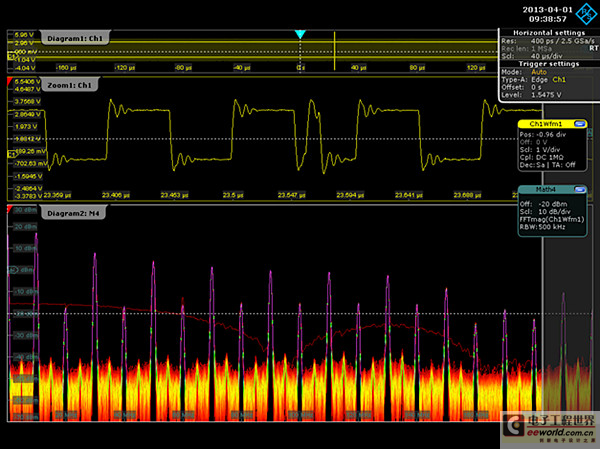The height and width of the screenshot is (449, 600).
Task: Click the trigger source Ch1 label
Action: tap(559, 80)
